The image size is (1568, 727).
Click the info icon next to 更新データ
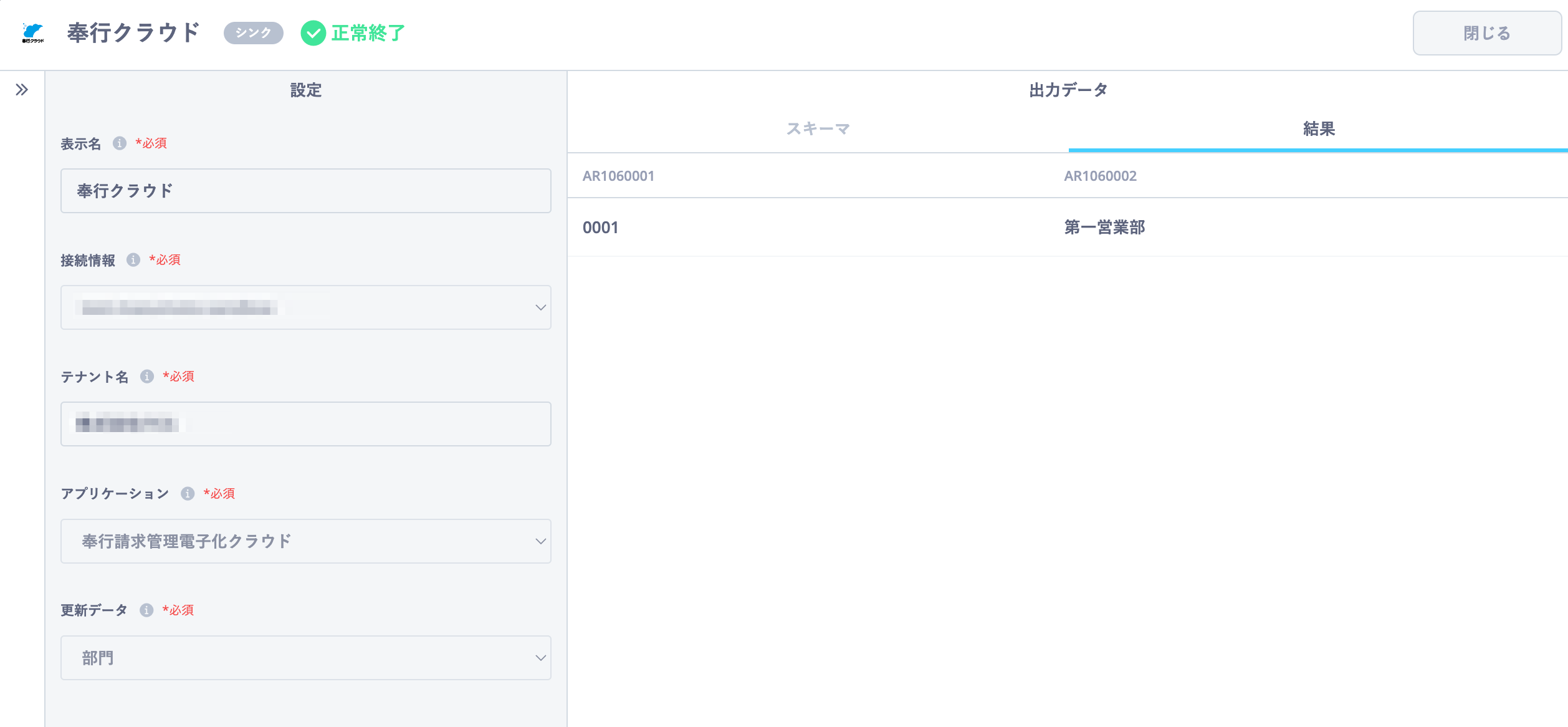click(146, 610)
